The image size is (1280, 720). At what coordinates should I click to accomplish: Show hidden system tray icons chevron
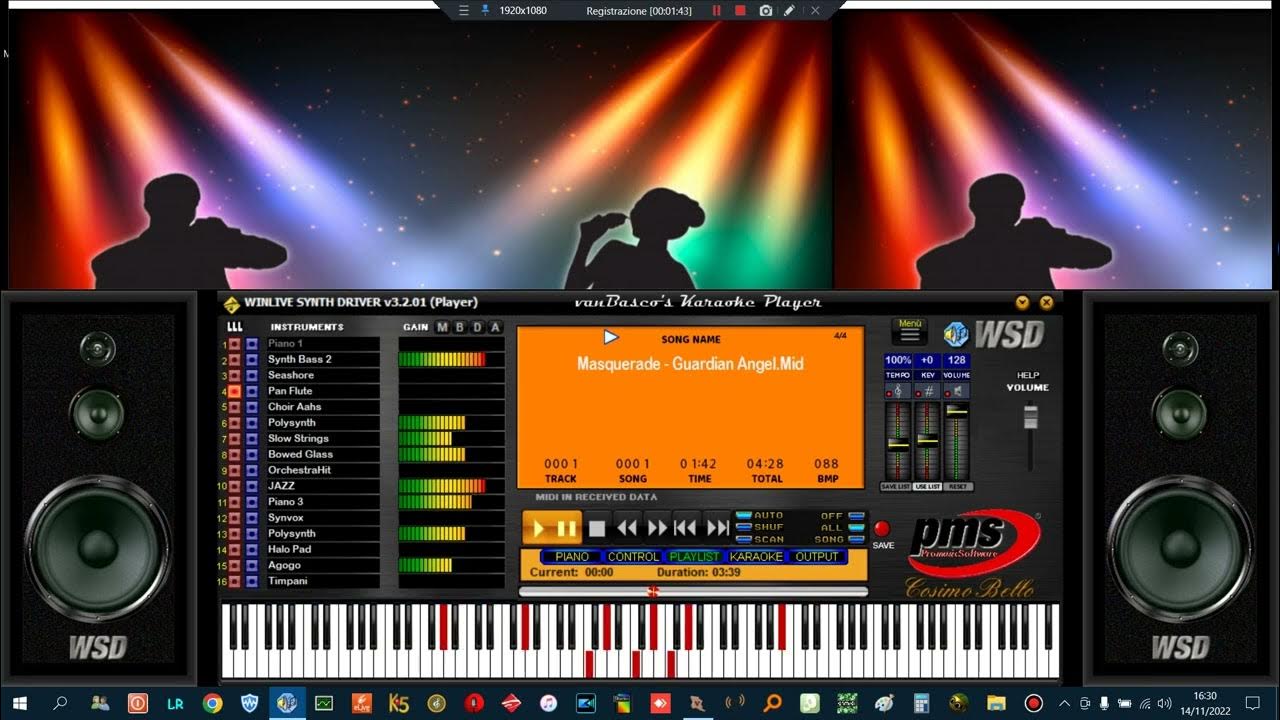point(1063,703)
